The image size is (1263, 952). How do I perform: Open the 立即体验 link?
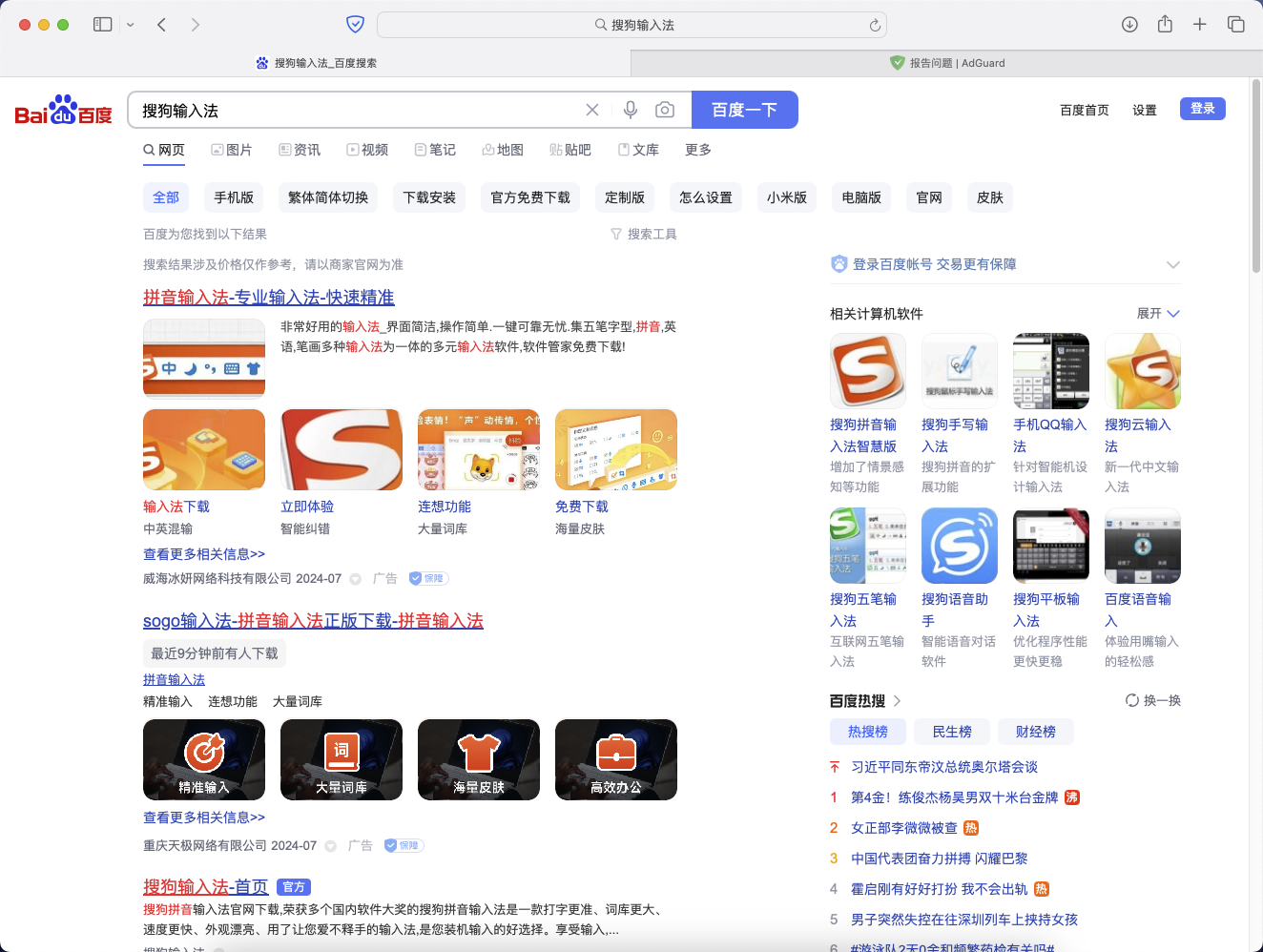click(x=307, y=507)
